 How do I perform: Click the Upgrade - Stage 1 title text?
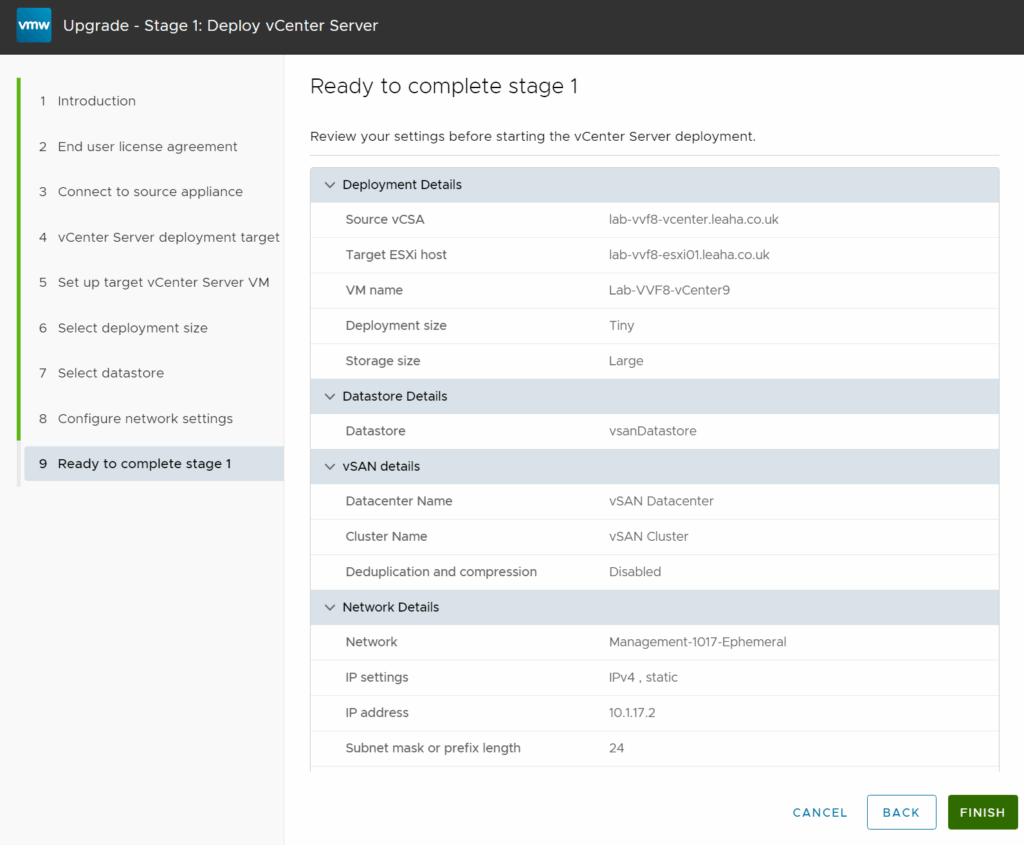click(220, 25)
